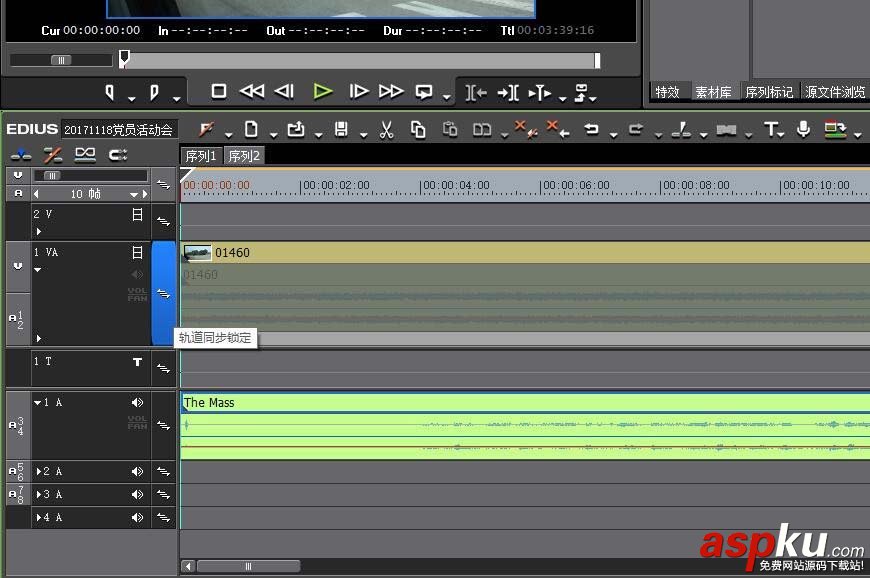
Task: Expand the 2 A audio track
Action: (39, 471)
